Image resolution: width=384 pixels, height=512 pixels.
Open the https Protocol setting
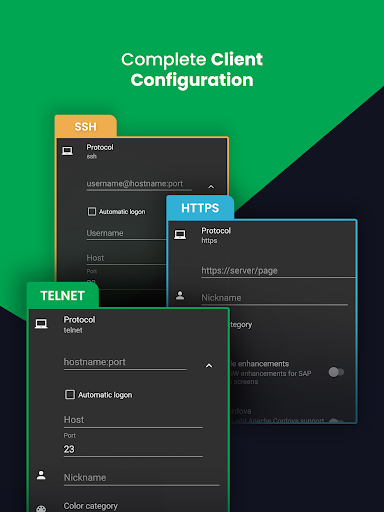coord(216,235)
